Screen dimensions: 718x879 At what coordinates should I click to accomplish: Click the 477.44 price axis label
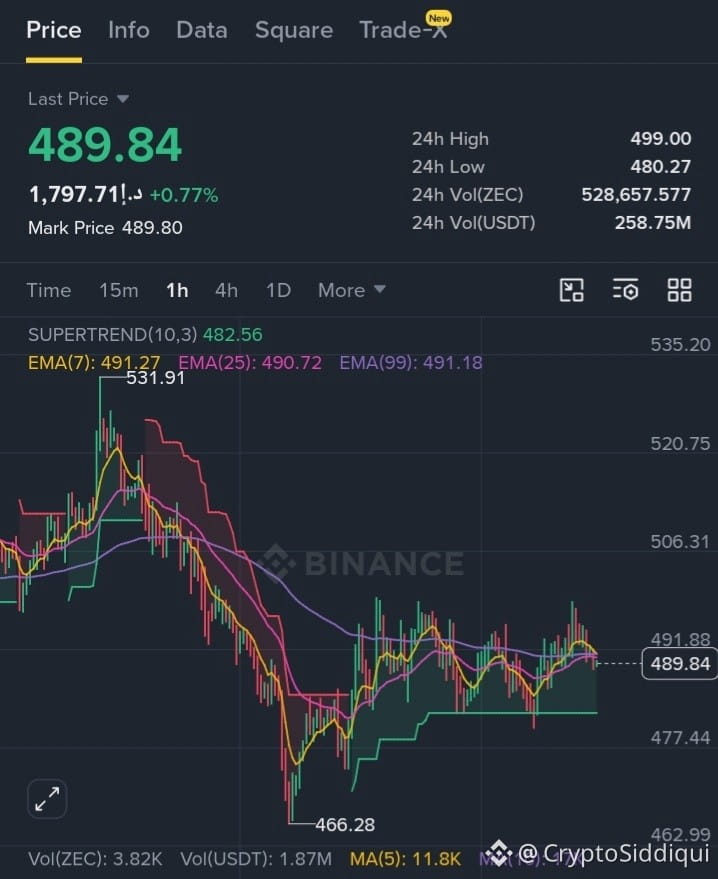[680, 738]
